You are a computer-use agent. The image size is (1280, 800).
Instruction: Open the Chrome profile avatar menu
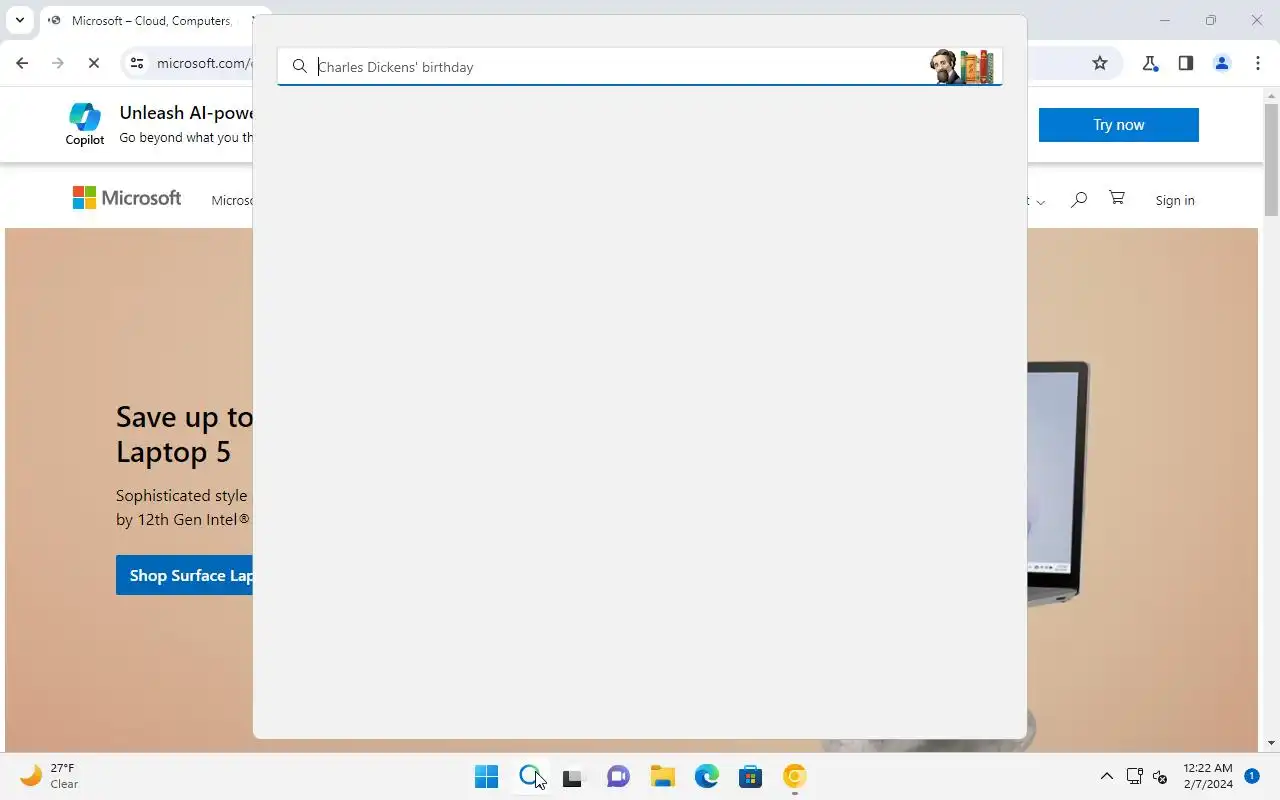point(1222,63)
